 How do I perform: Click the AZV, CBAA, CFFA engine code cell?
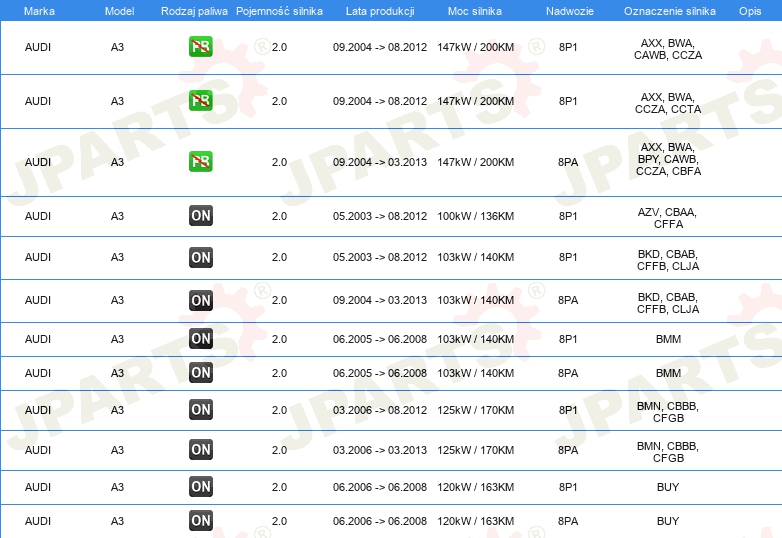pyautogui.click(x=667, y=218)
